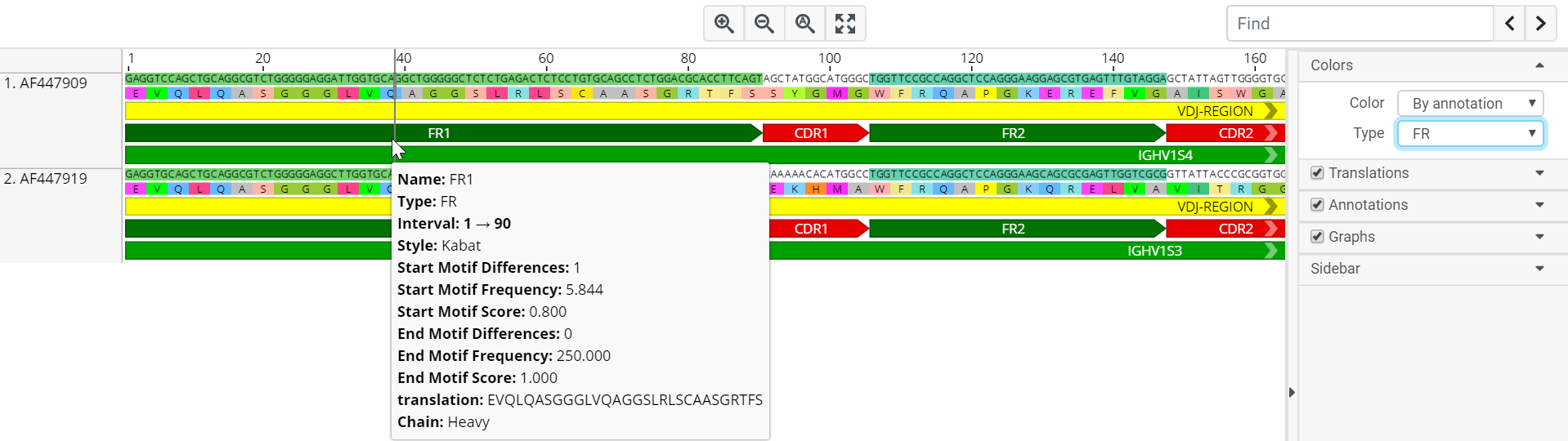Screen dimensions: 1568x441
Task: Click the FR1 annotation of AF447909
Action: point(443,133)
